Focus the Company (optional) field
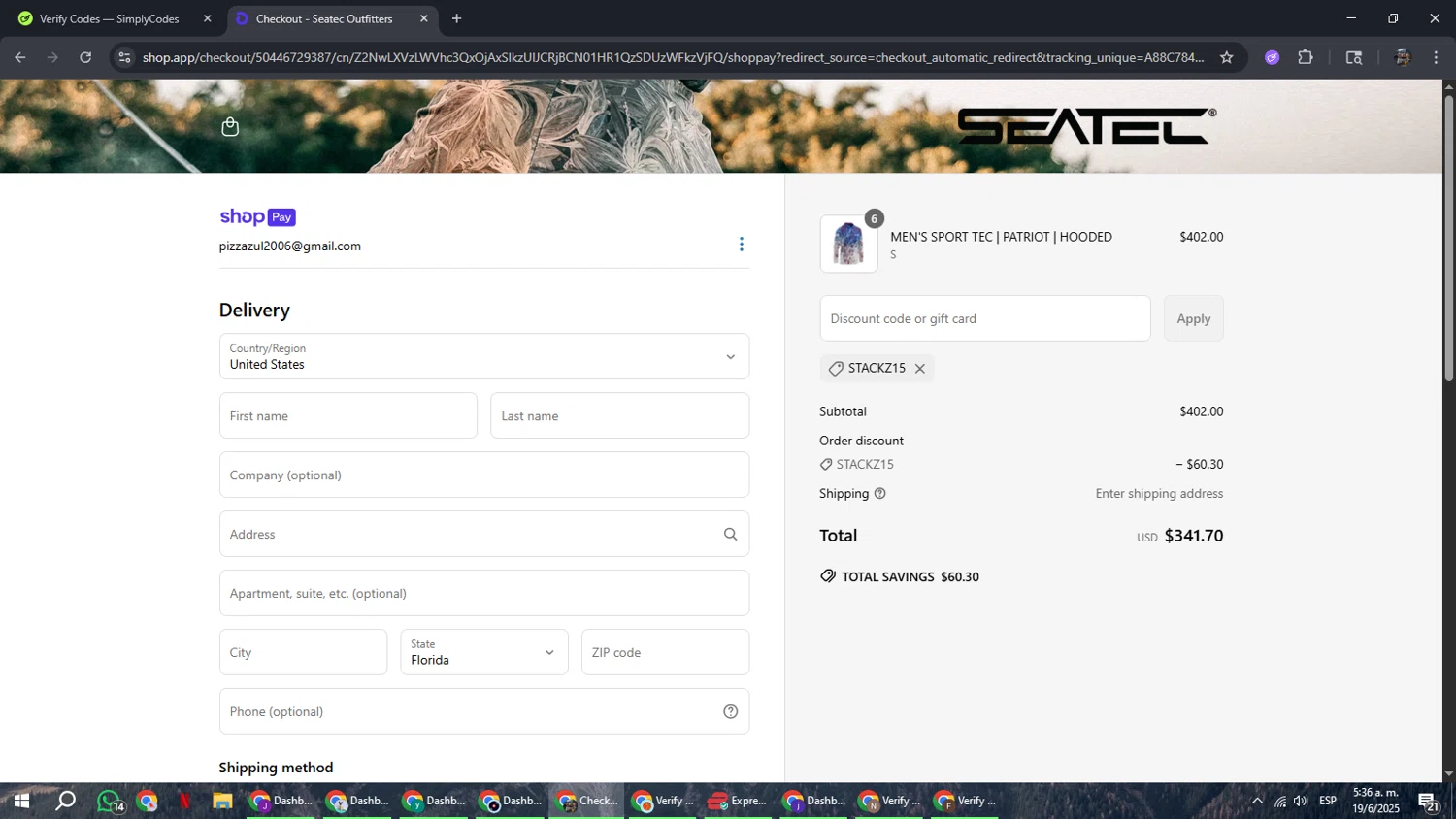Viewport: 1456px width, 819px height. click(484, 475)
